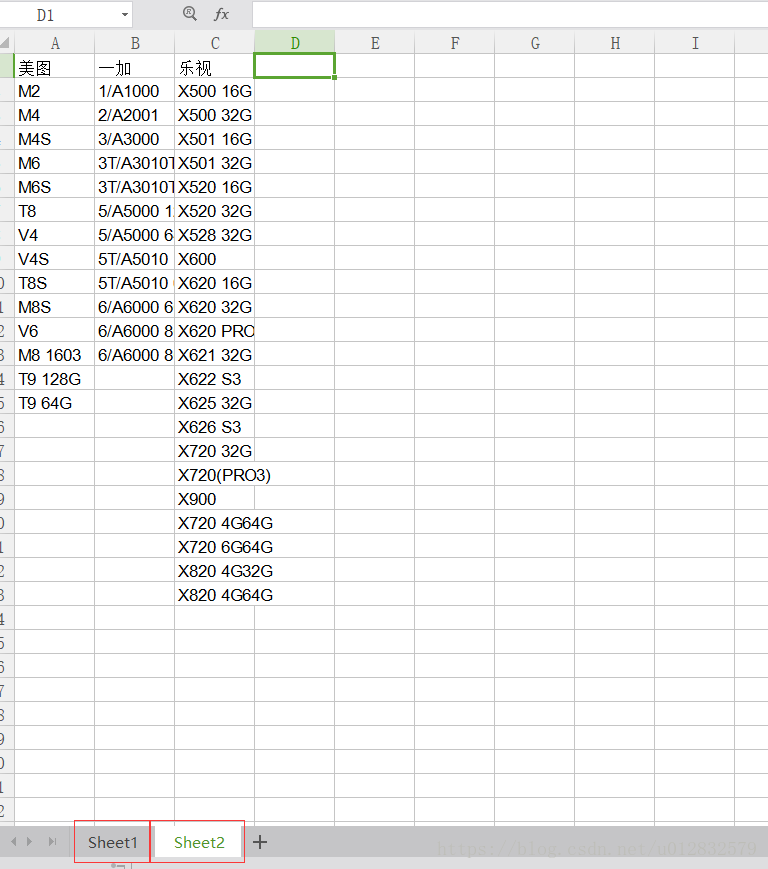Click cell with text M4S
The height and width of the screenshot is (869, 768).
pyautogui.click(x=55, y=138)
